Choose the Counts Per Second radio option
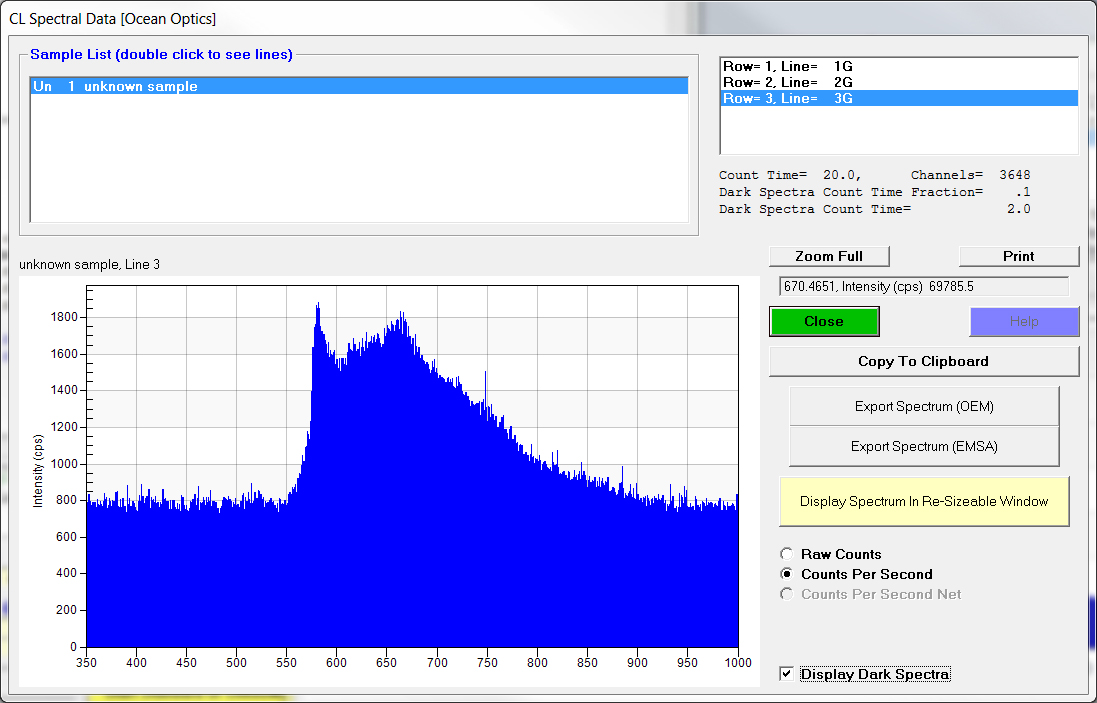The height and width of the screenshot is (703, 1097). click(787, 574)
